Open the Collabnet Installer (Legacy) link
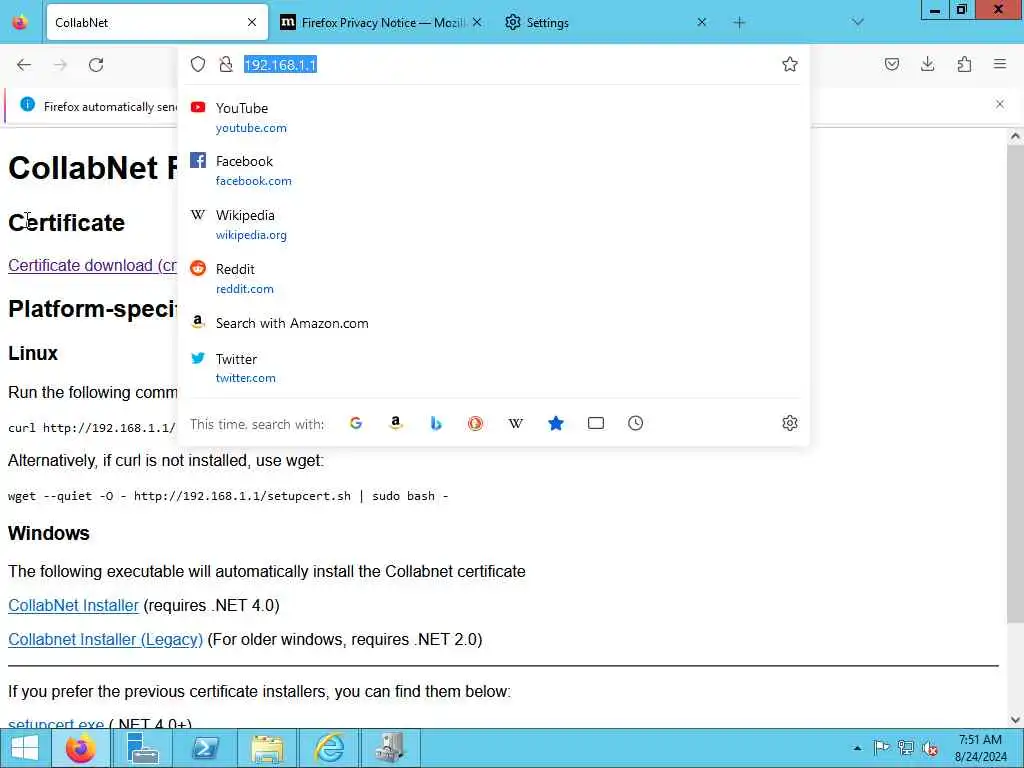This screenshot has height=768, width=1024. (x=105, y=639)
